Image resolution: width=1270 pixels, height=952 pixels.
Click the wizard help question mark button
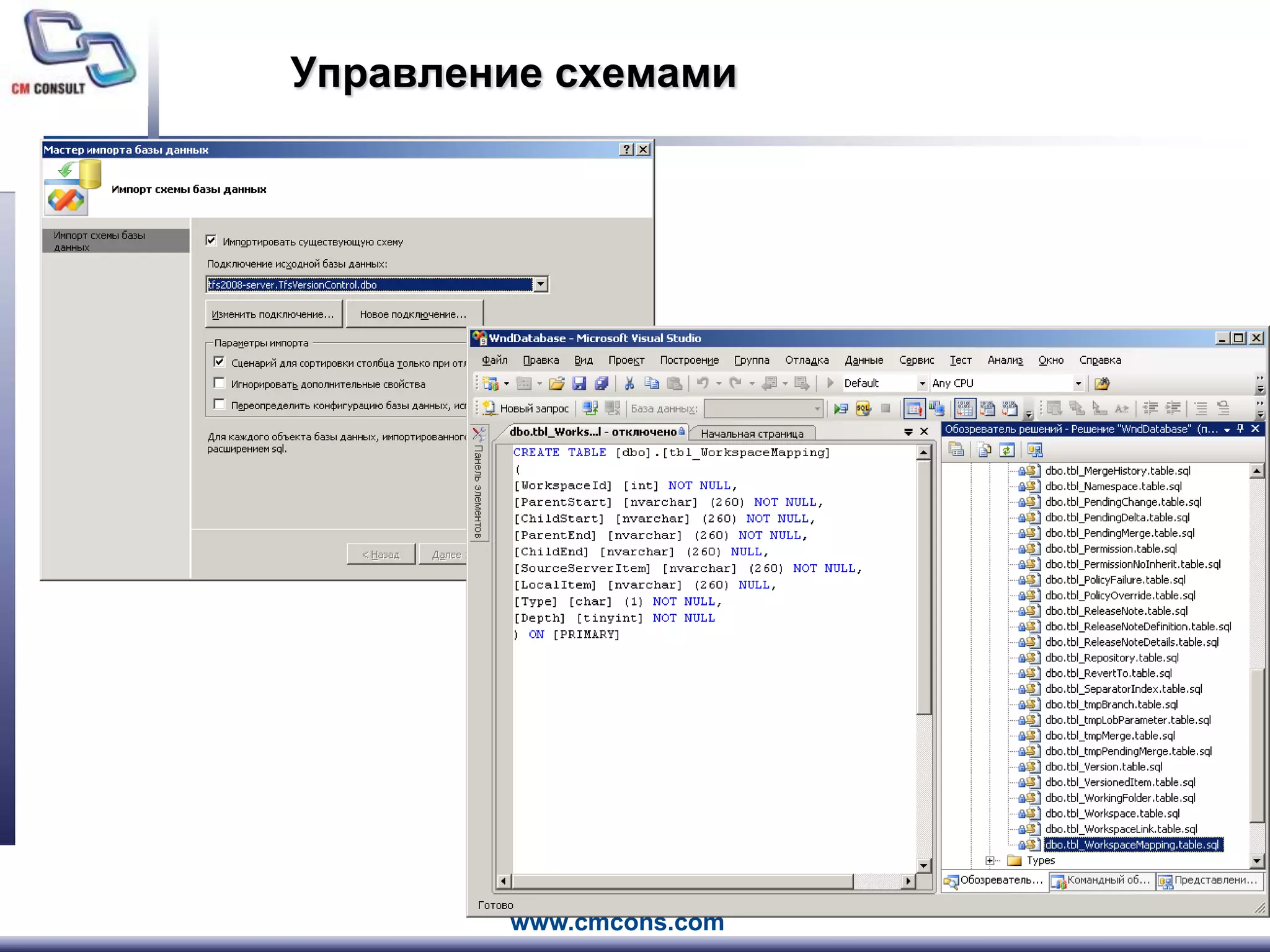[626, 149]
